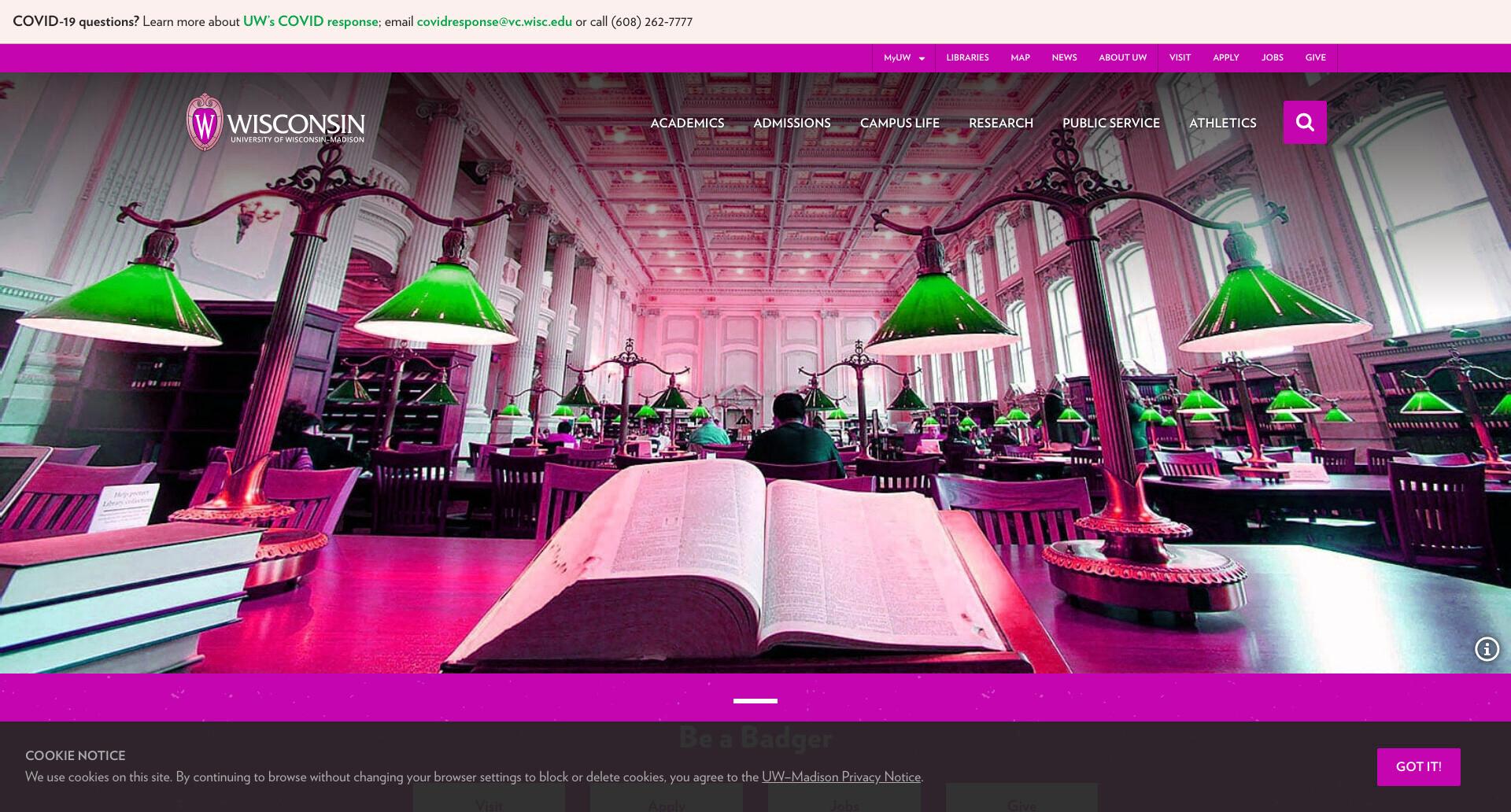Click the phone number (608) 262-7777
The width and height of the screenshot is (1511, 812).
[652, 21]
